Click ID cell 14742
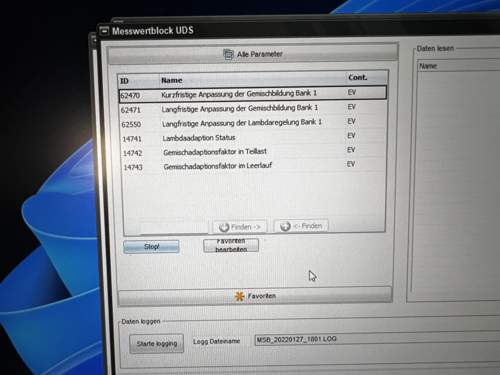This screenshot has height=375, width=500. (x=133, y=153)
